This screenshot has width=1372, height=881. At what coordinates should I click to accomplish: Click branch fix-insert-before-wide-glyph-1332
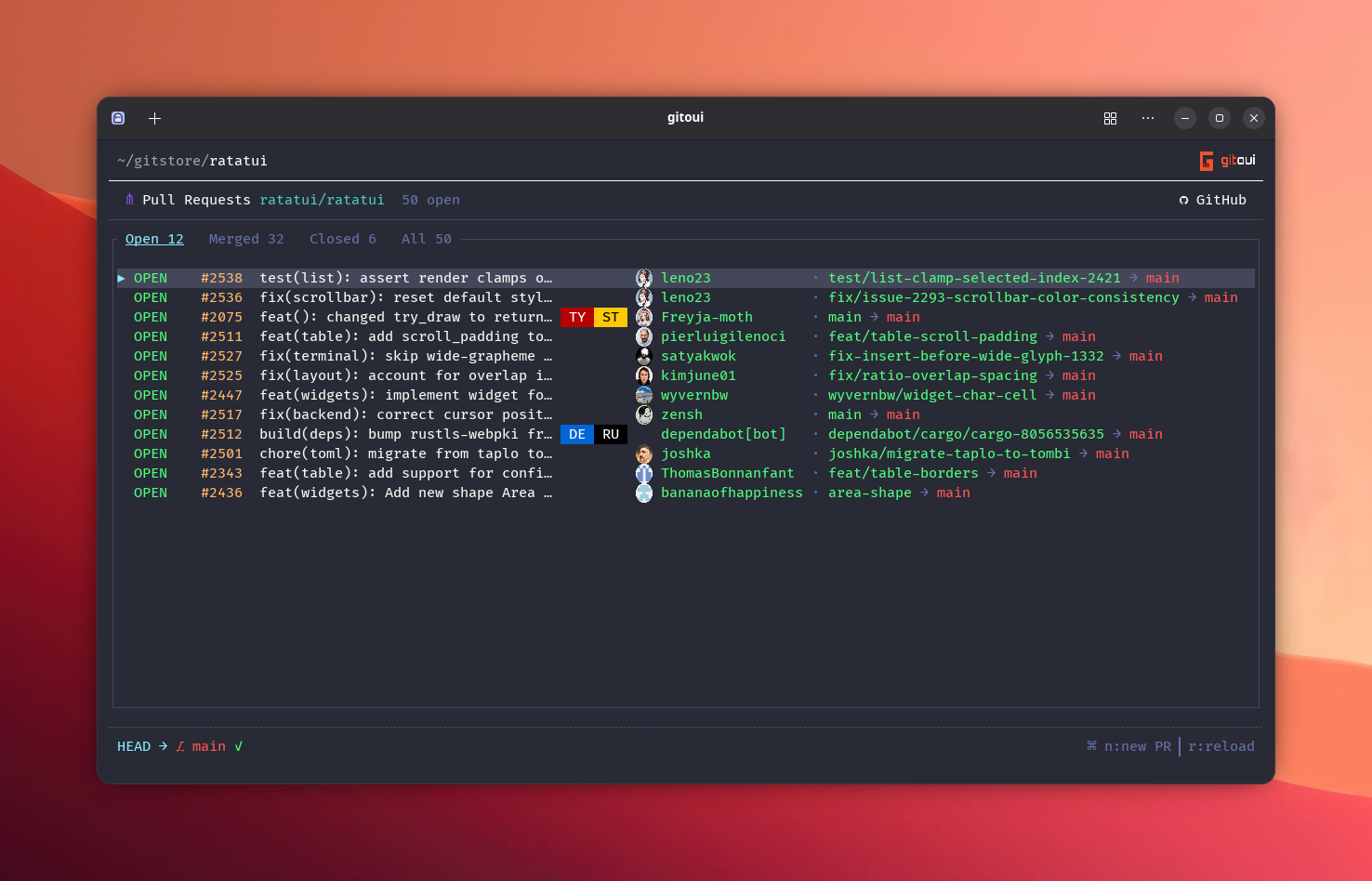966,356
